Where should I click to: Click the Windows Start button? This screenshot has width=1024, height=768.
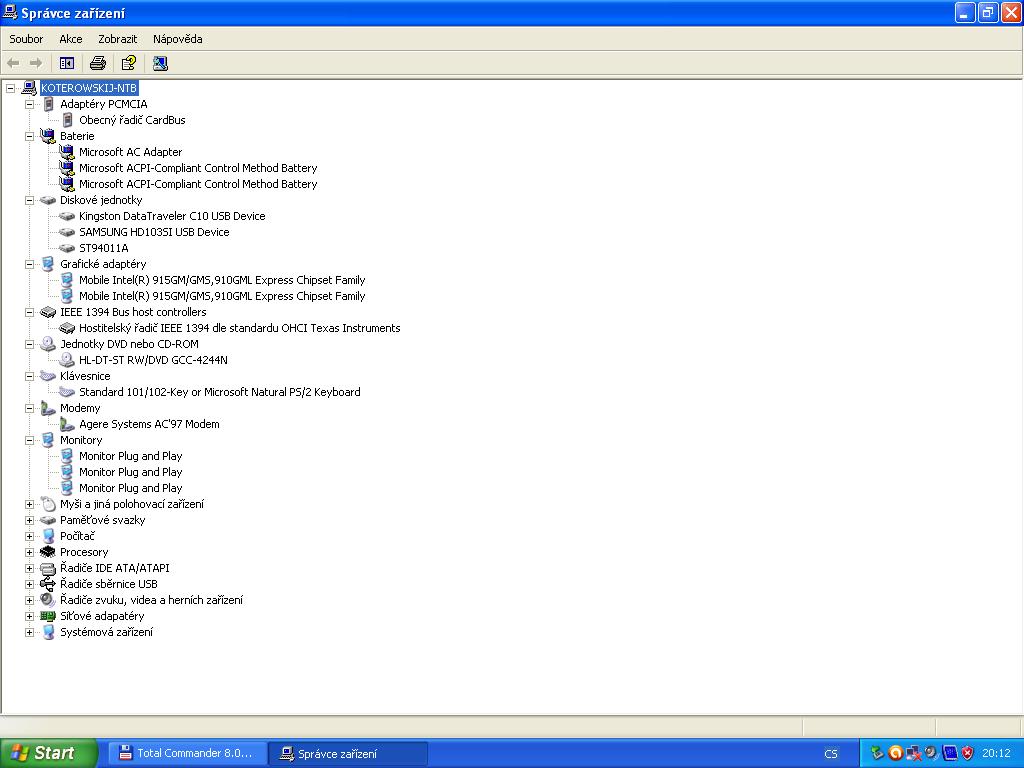tap(48, 753)
